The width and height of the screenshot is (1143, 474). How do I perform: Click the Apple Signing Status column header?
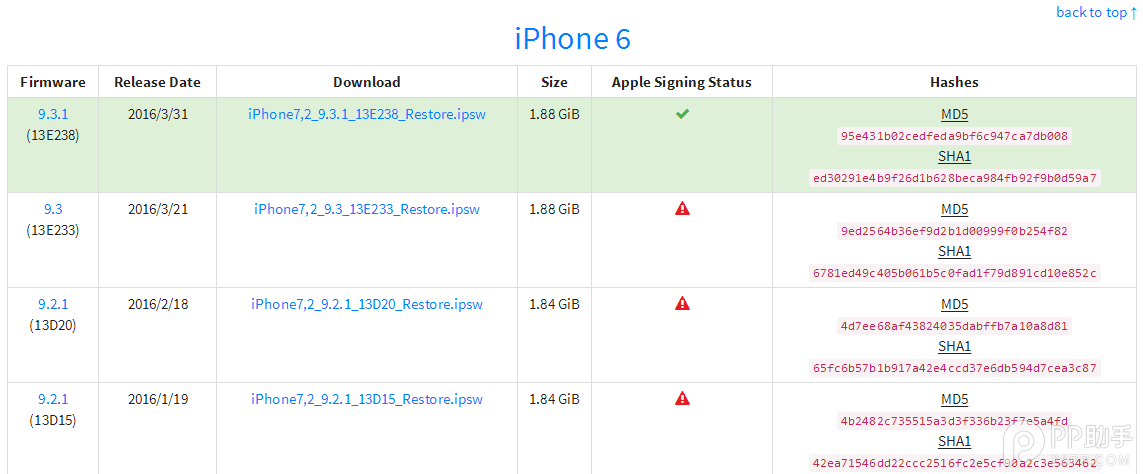pos(682,82)
